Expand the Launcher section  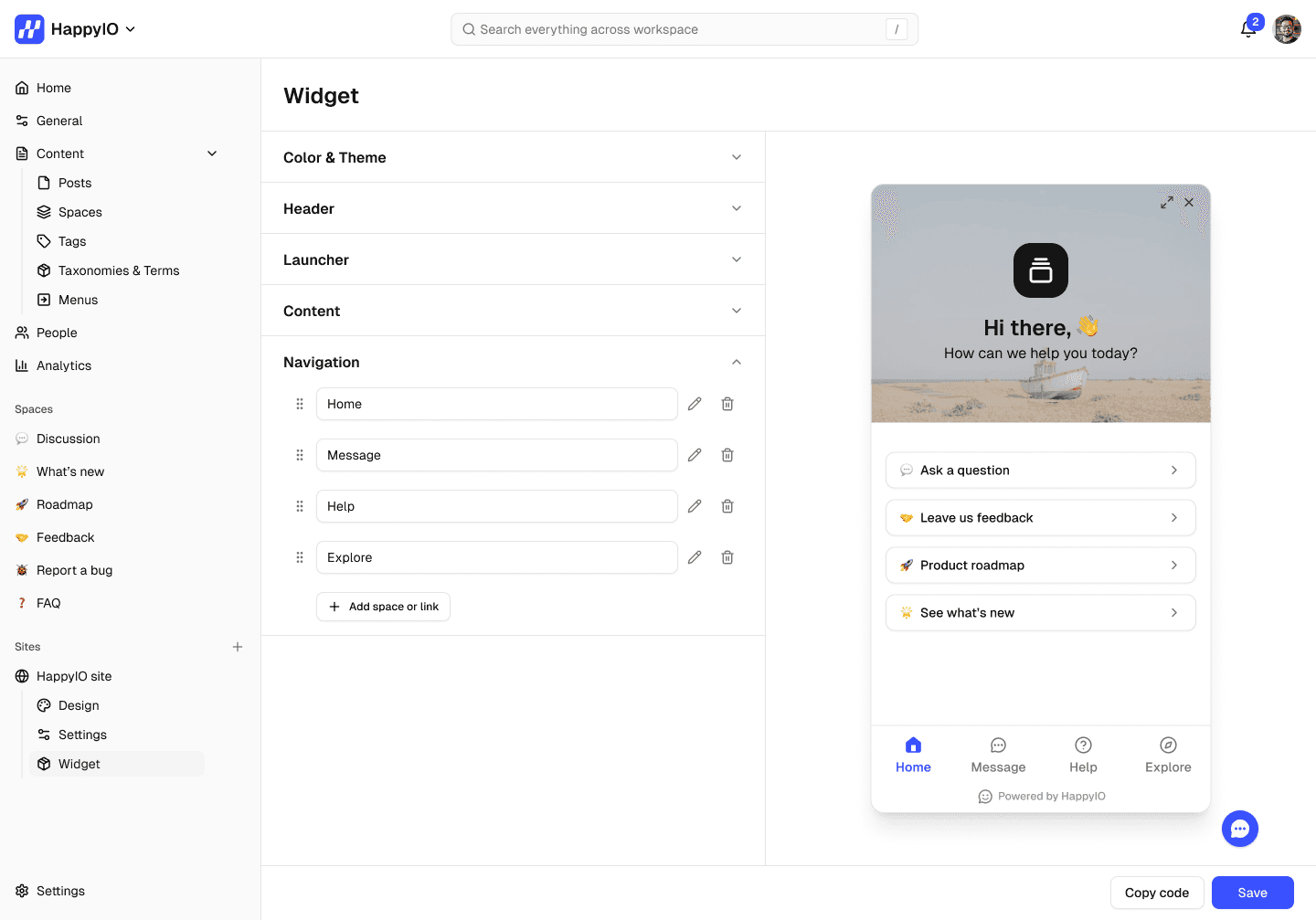513,259
